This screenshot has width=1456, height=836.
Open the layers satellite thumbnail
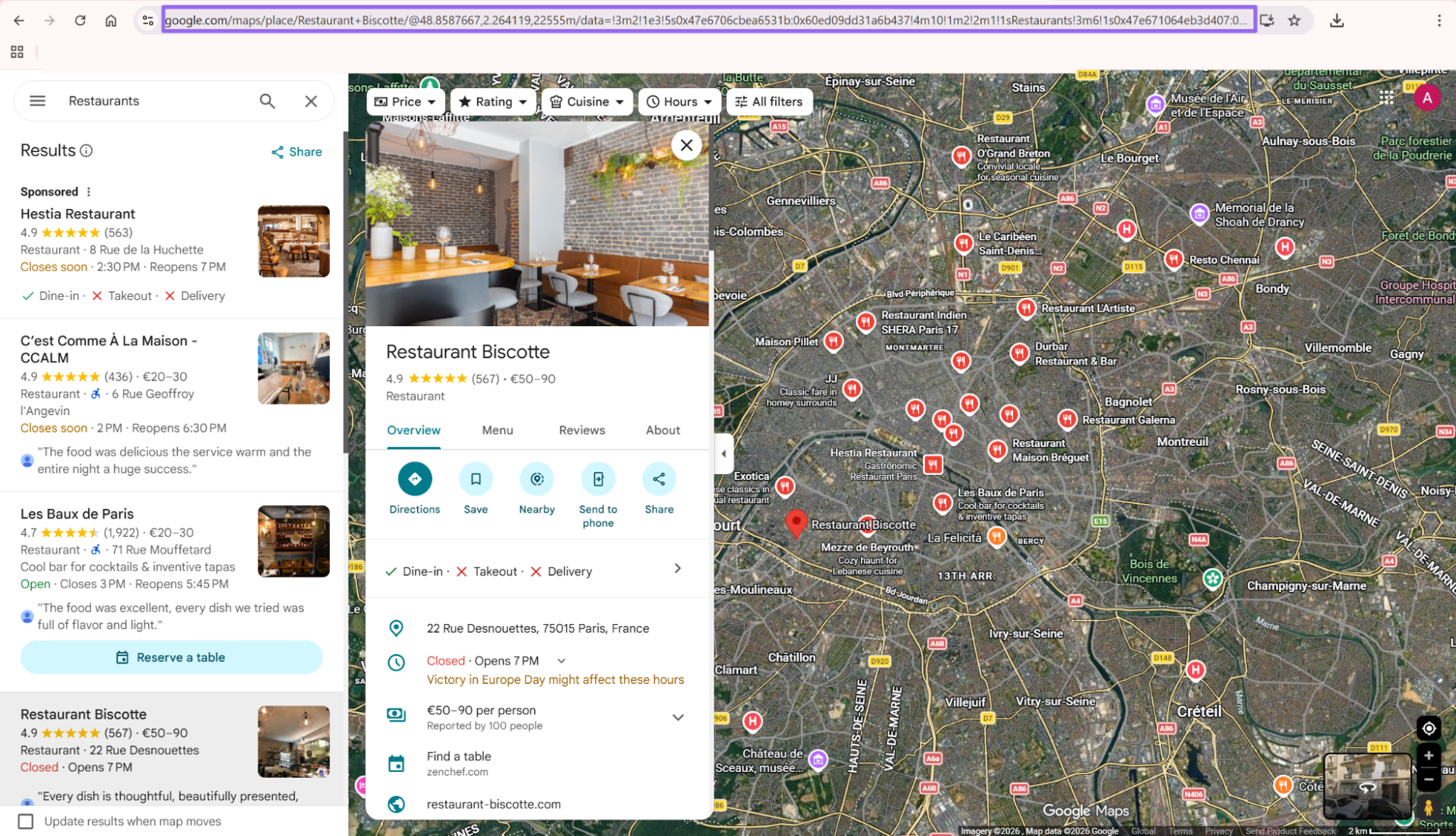(1367, 786)
